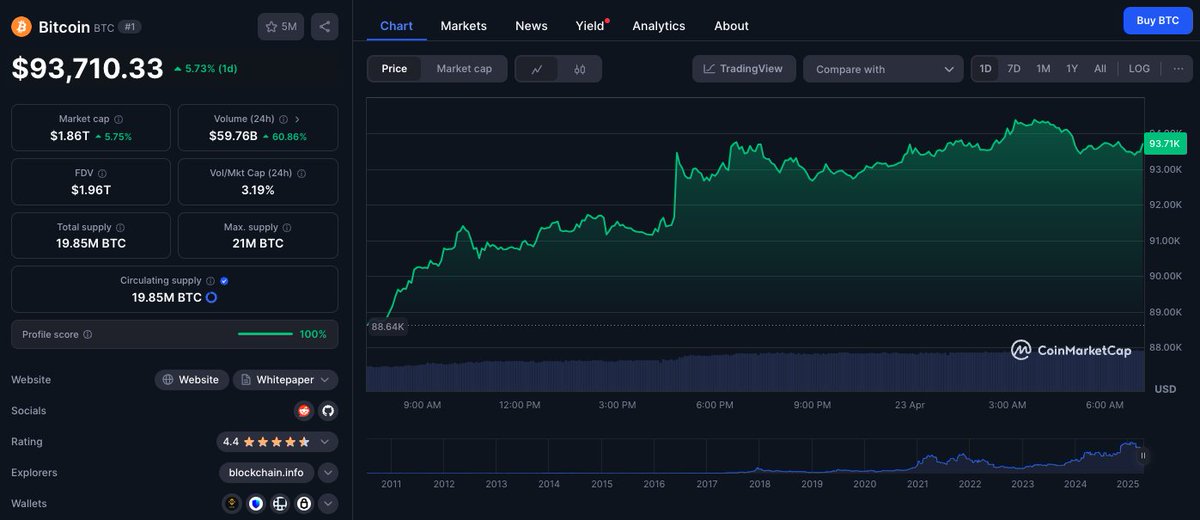
Task: Select the 1Y time range
Action: point(1072,69)
